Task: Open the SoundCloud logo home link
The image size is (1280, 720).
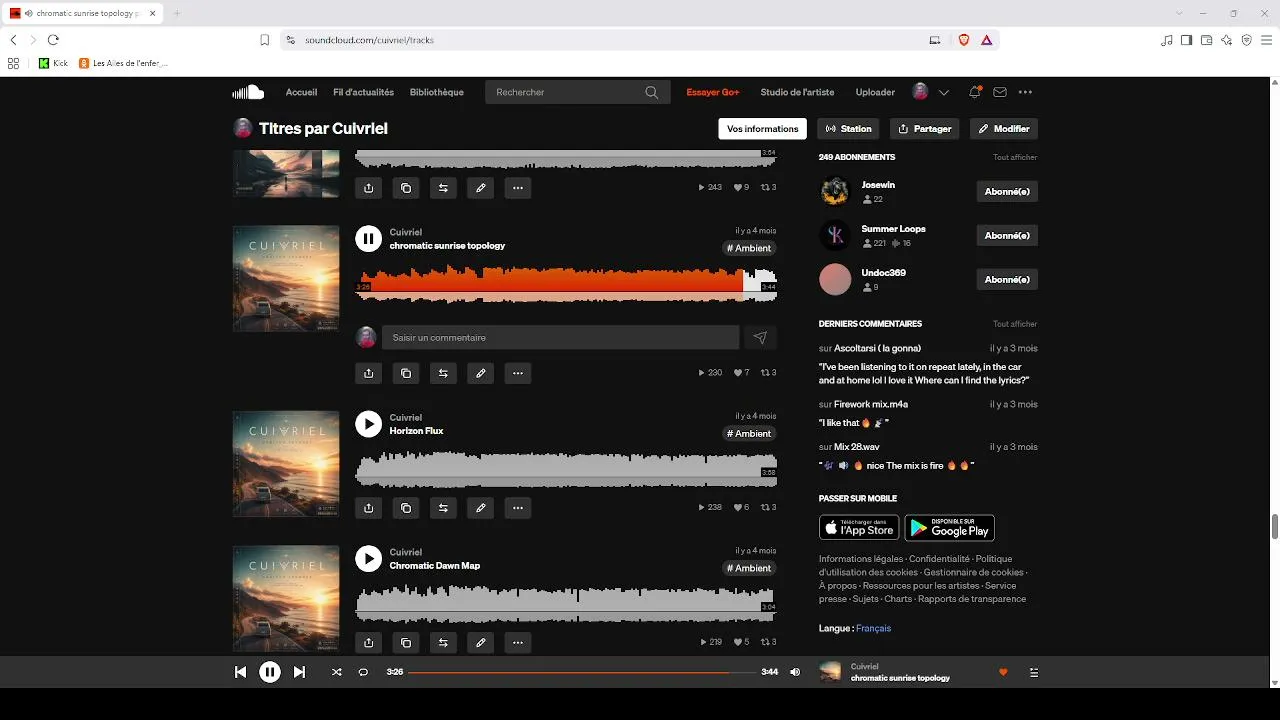Action: point(248,92)
